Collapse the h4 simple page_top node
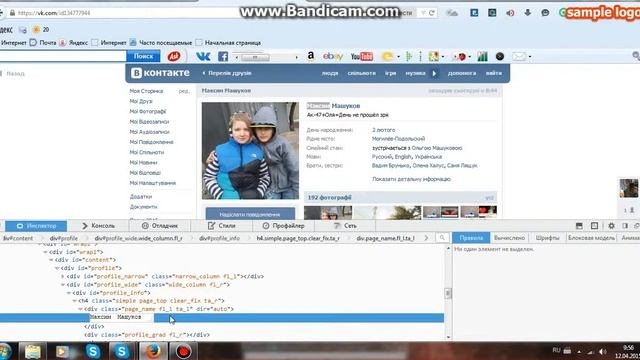The image size is (640, 360). [75, 301]
